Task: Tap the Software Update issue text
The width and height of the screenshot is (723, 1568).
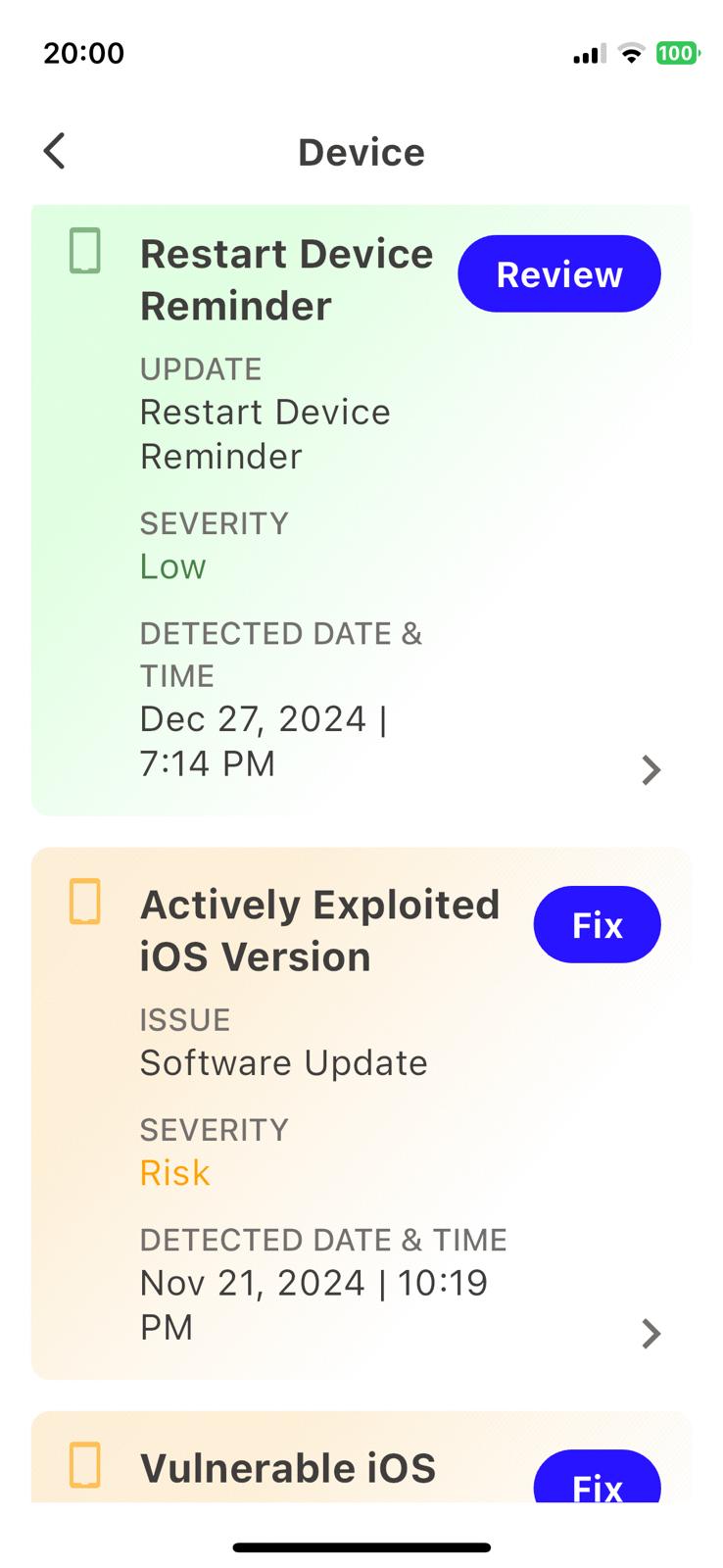Action: [x=284, y=1063]
